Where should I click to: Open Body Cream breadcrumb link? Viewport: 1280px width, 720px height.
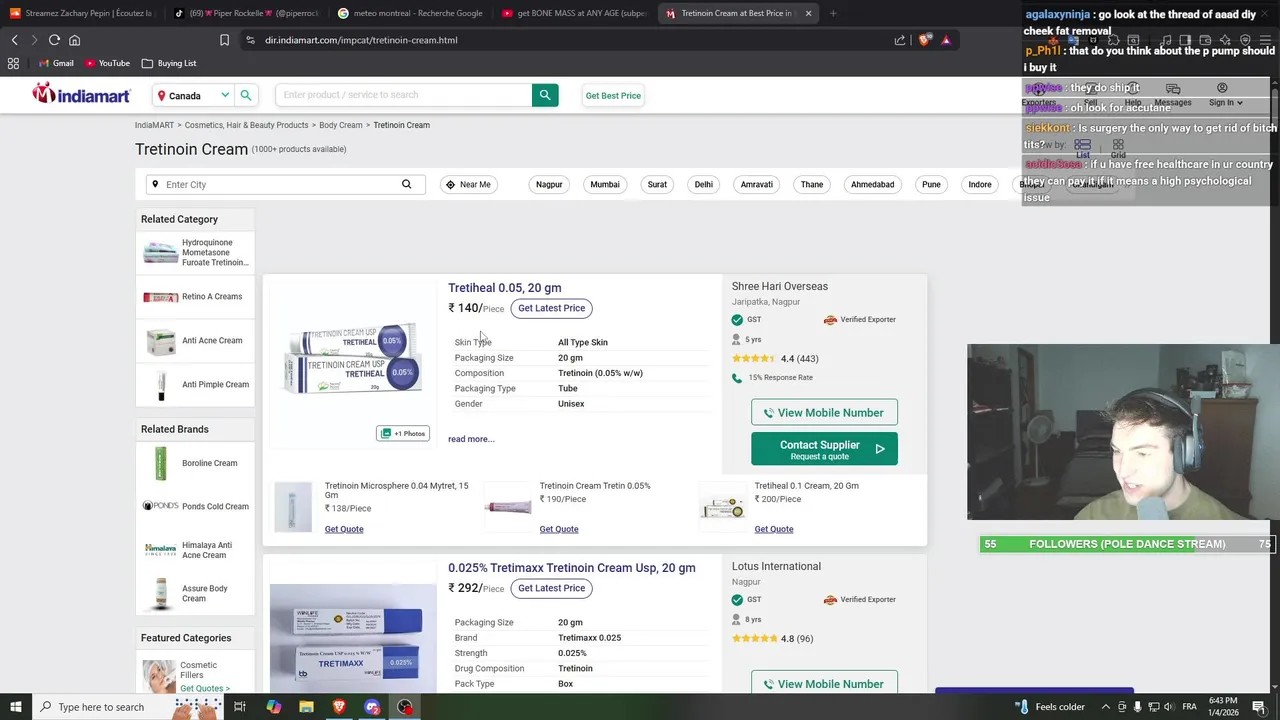point(341,125)
